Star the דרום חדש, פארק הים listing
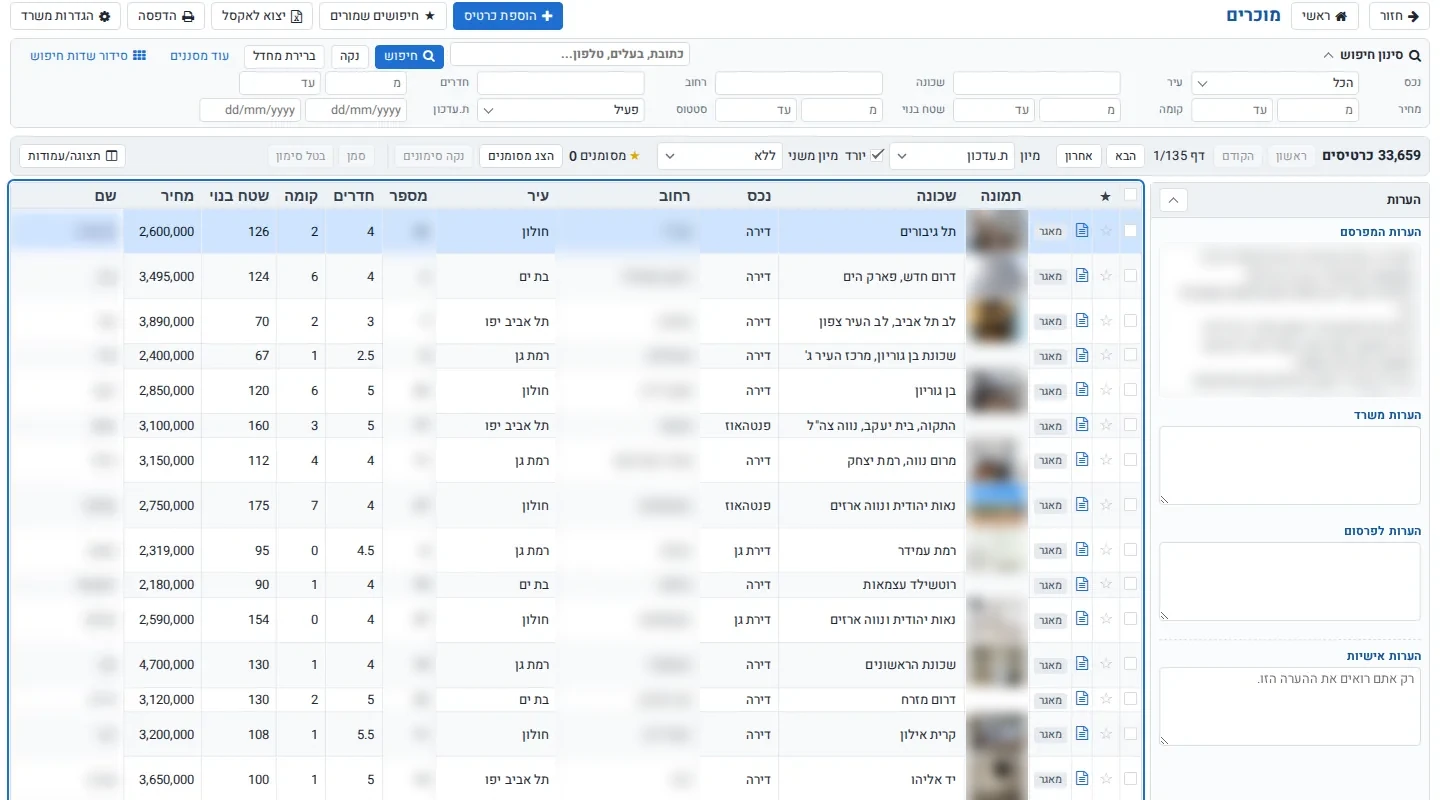 pyautogui.click(x=1105, y=276)
